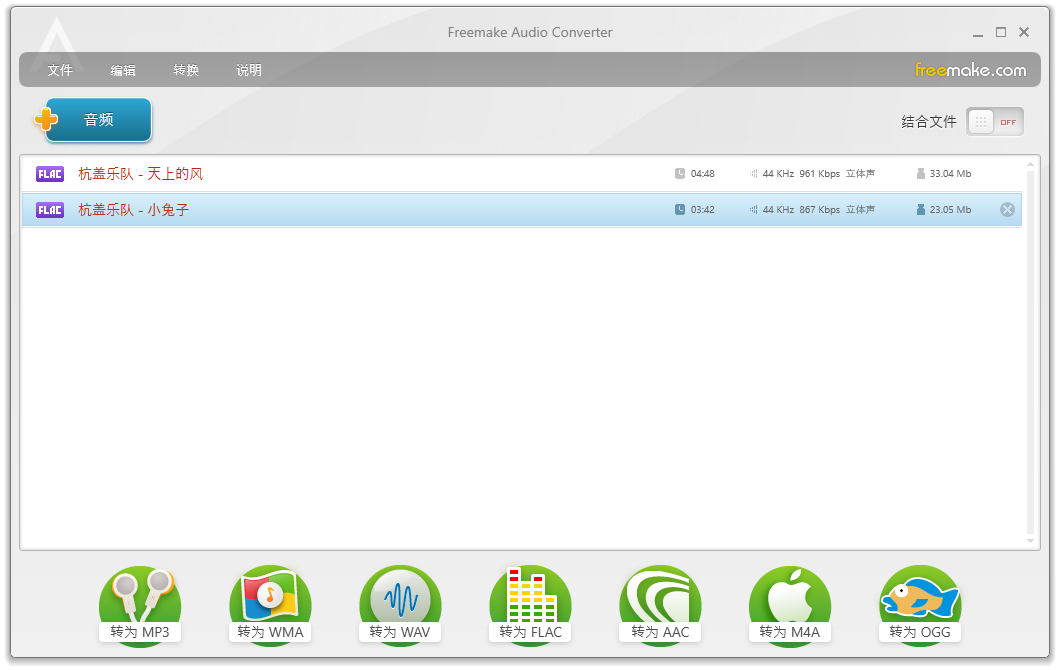Open the 文件 menu

pyautogui.click(x=60, y=70)
